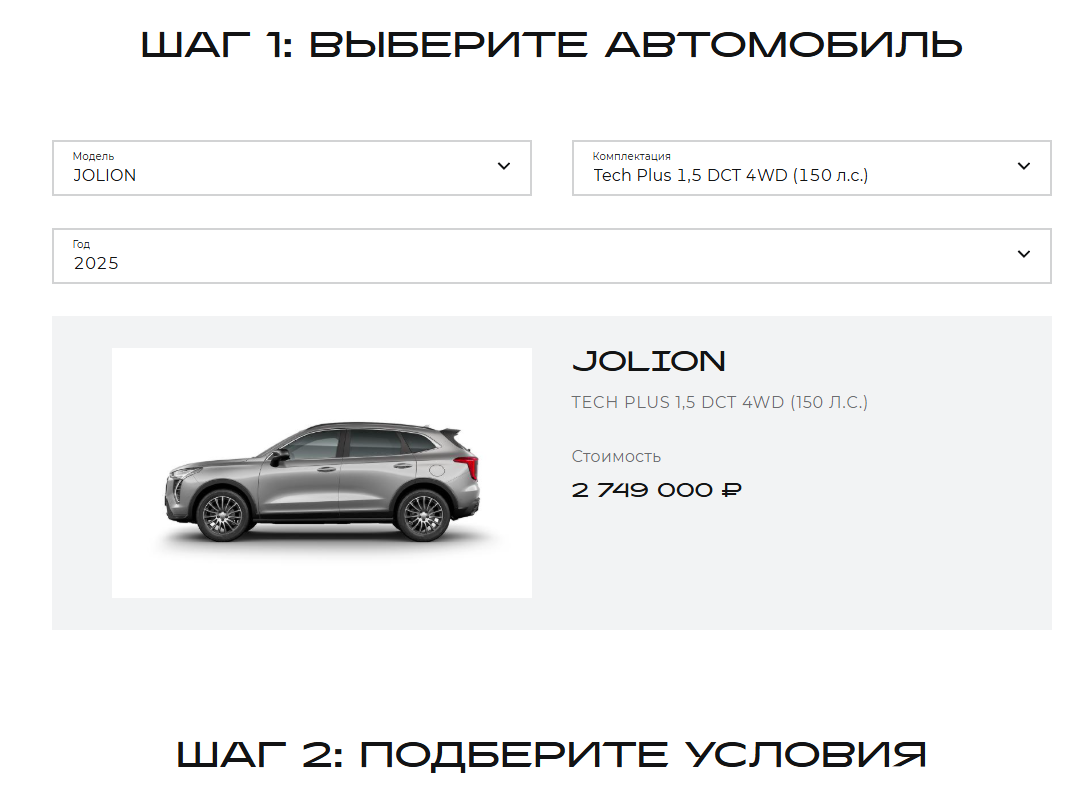Select the JOLION value in the Модель field
Image resolution: width=1083 pixels, height=790 pixels.
pos(105,175)
